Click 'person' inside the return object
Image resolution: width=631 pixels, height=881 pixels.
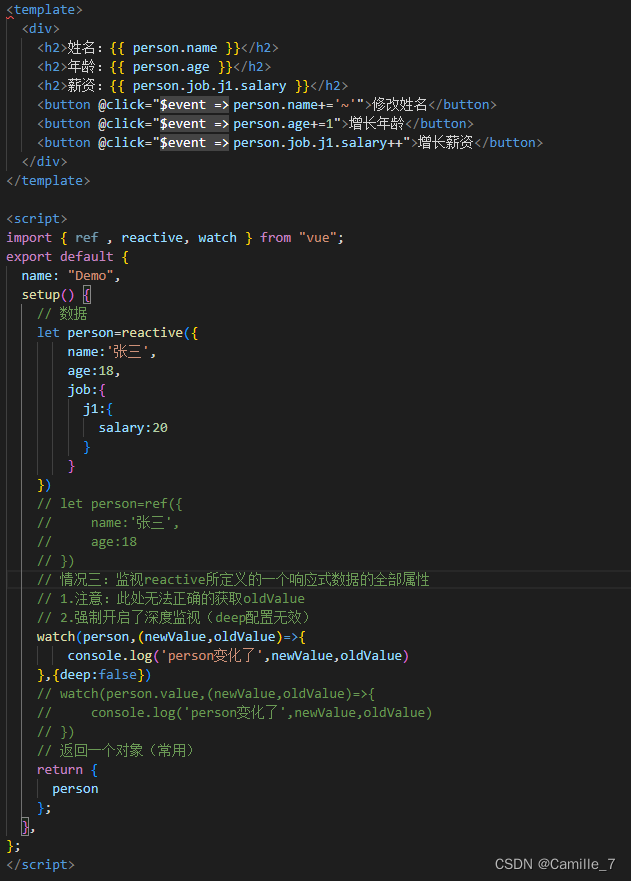[x=75, y=789]
